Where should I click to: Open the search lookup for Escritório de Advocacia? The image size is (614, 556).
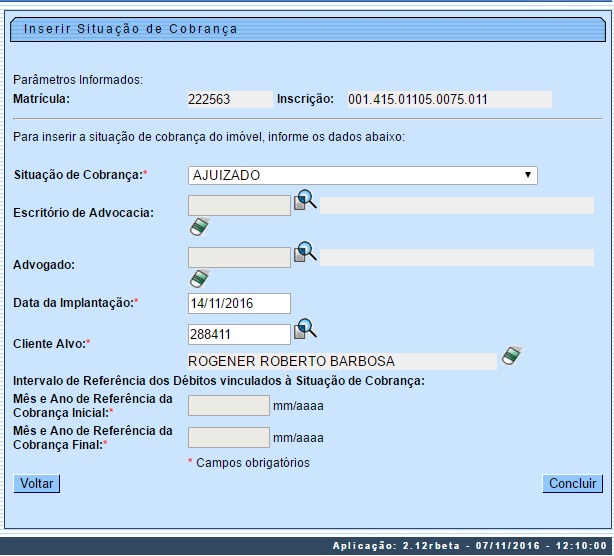pos(305,203)
